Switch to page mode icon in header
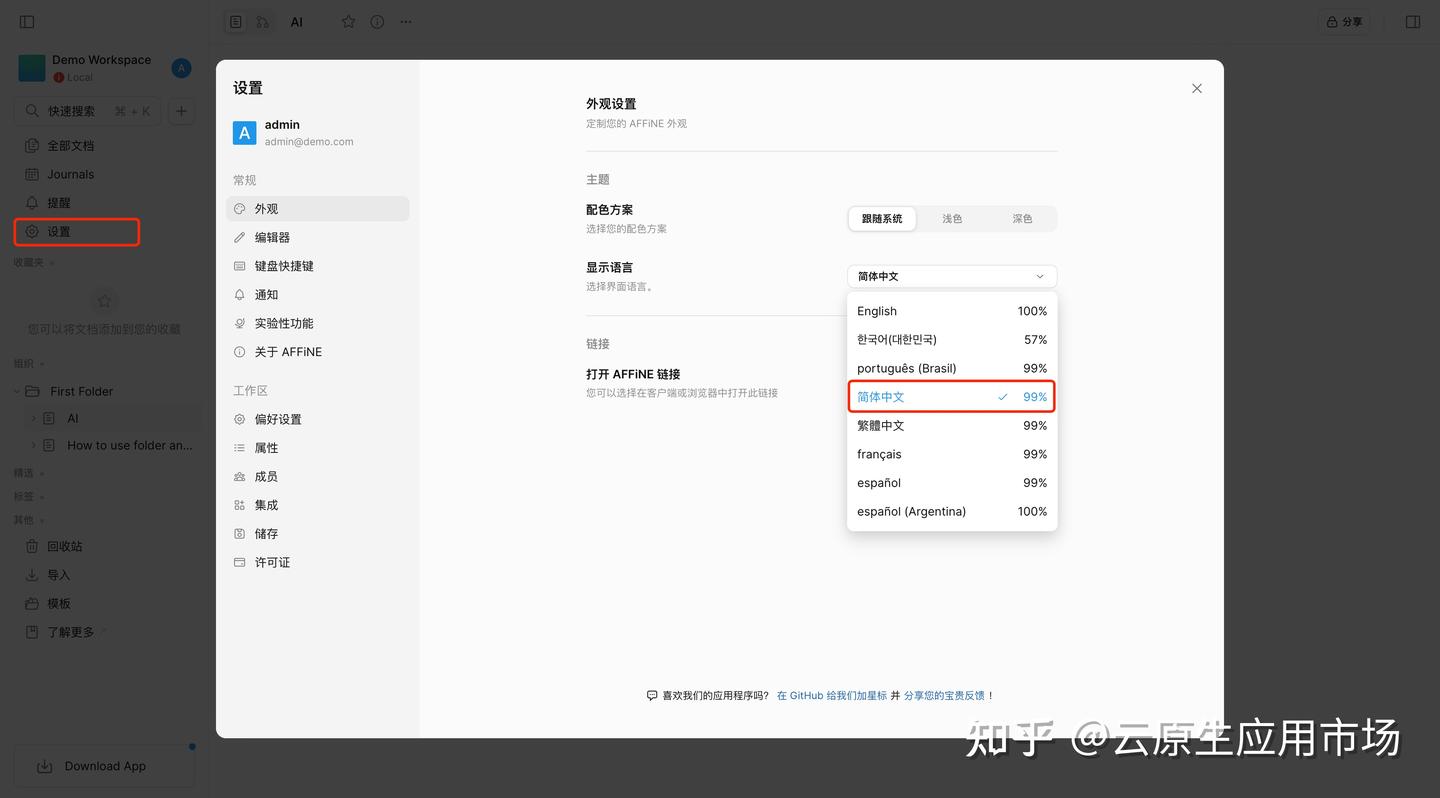The image size is (1440, 798). pos(236,22)
